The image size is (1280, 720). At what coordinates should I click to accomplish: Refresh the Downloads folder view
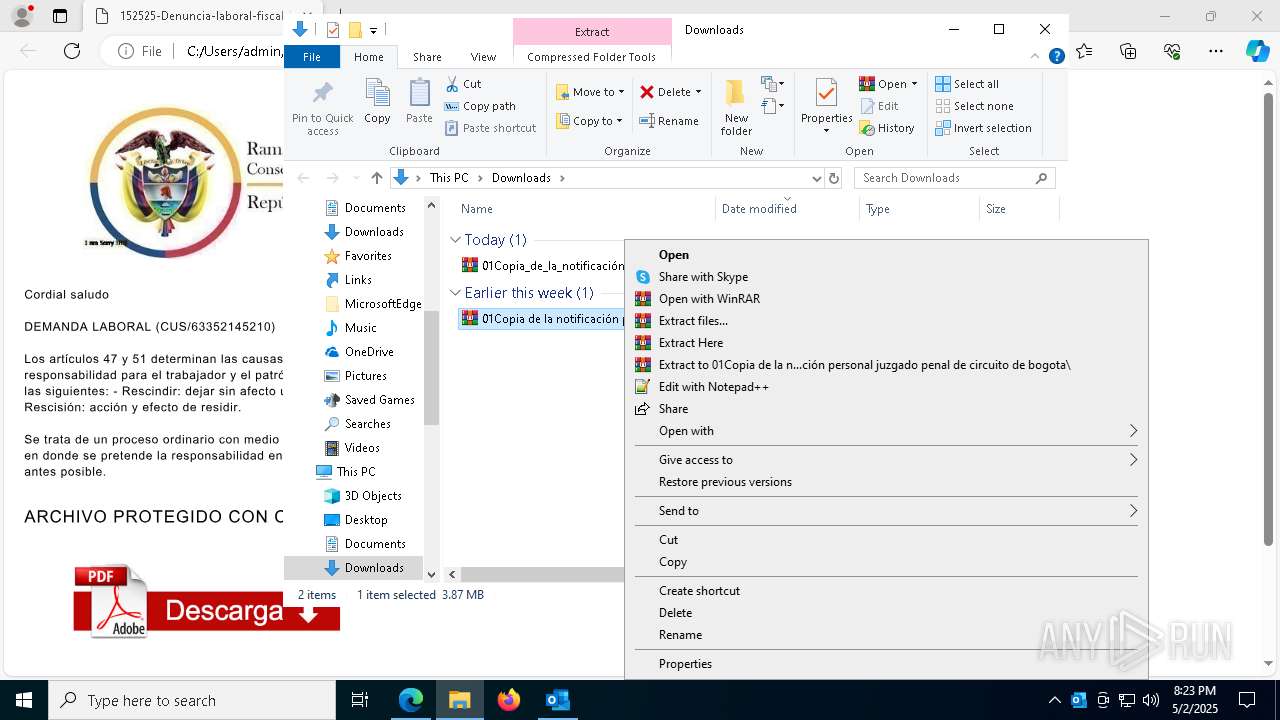click(834, 178)
